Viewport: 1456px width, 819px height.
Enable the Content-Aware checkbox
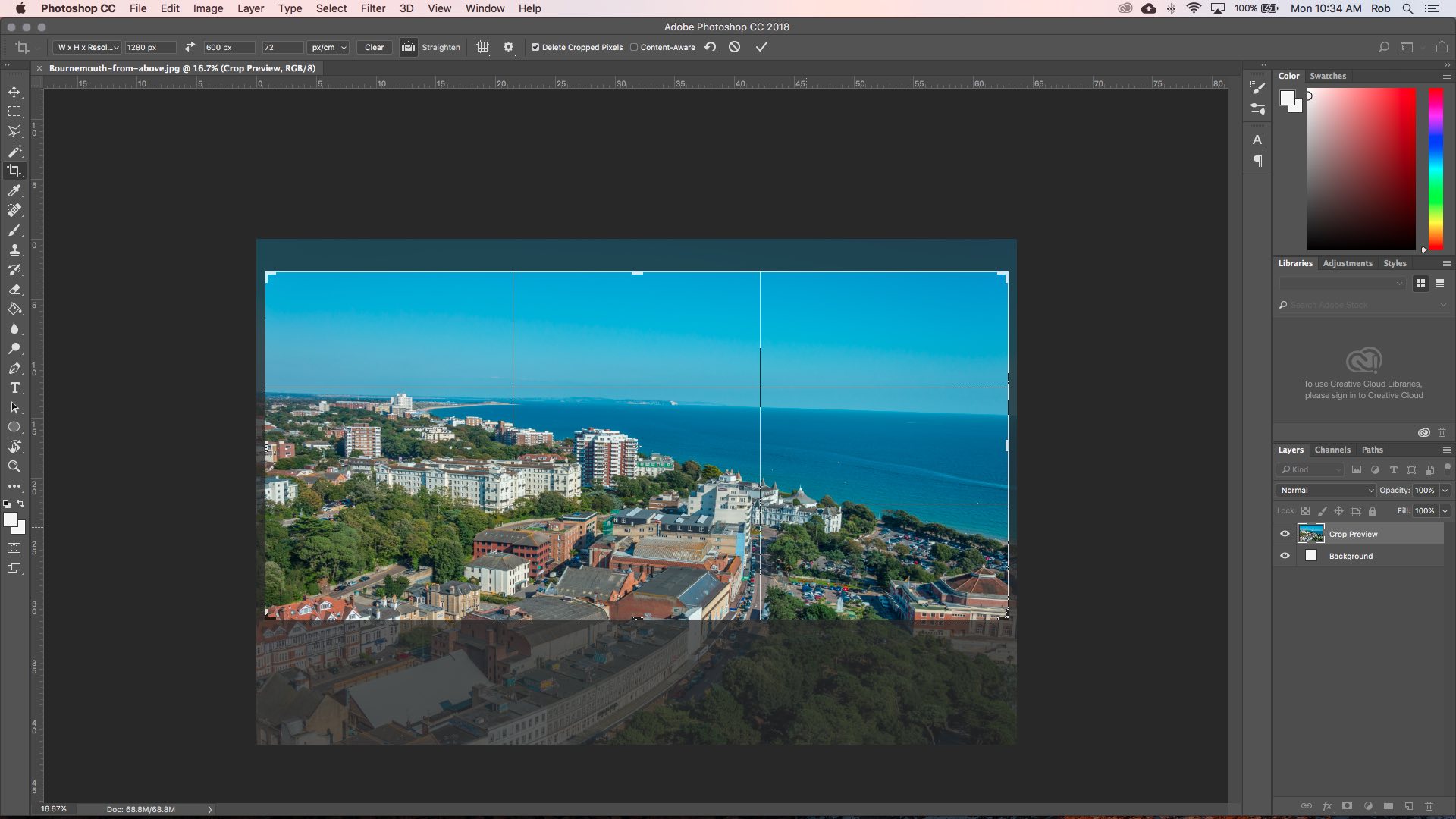click(634, 47)
